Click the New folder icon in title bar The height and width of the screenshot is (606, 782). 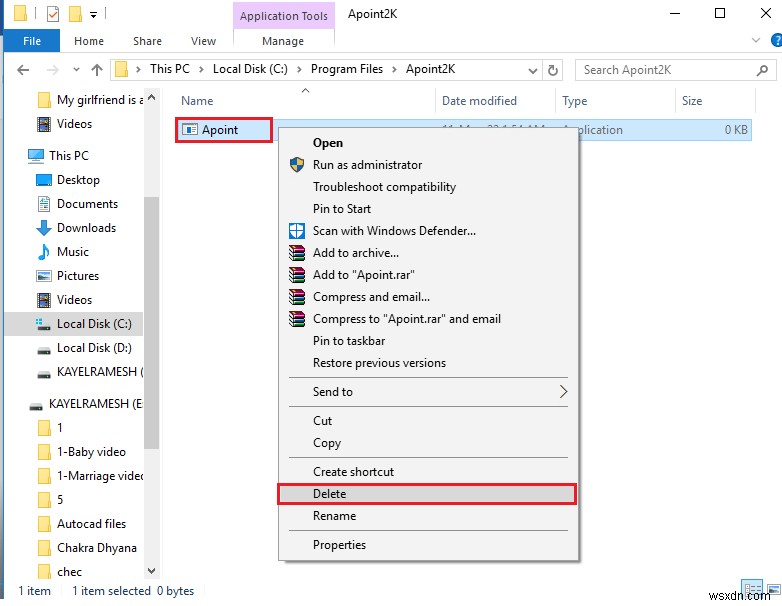tap(73, 14)
